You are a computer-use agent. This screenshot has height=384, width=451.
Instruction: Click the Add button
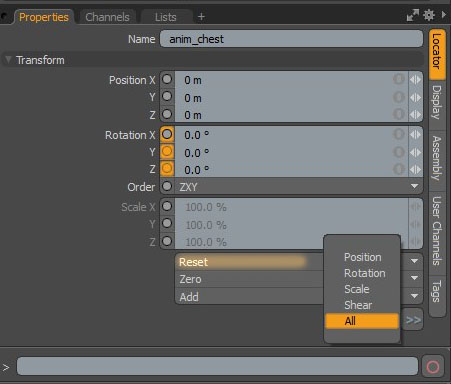(249, 297)
